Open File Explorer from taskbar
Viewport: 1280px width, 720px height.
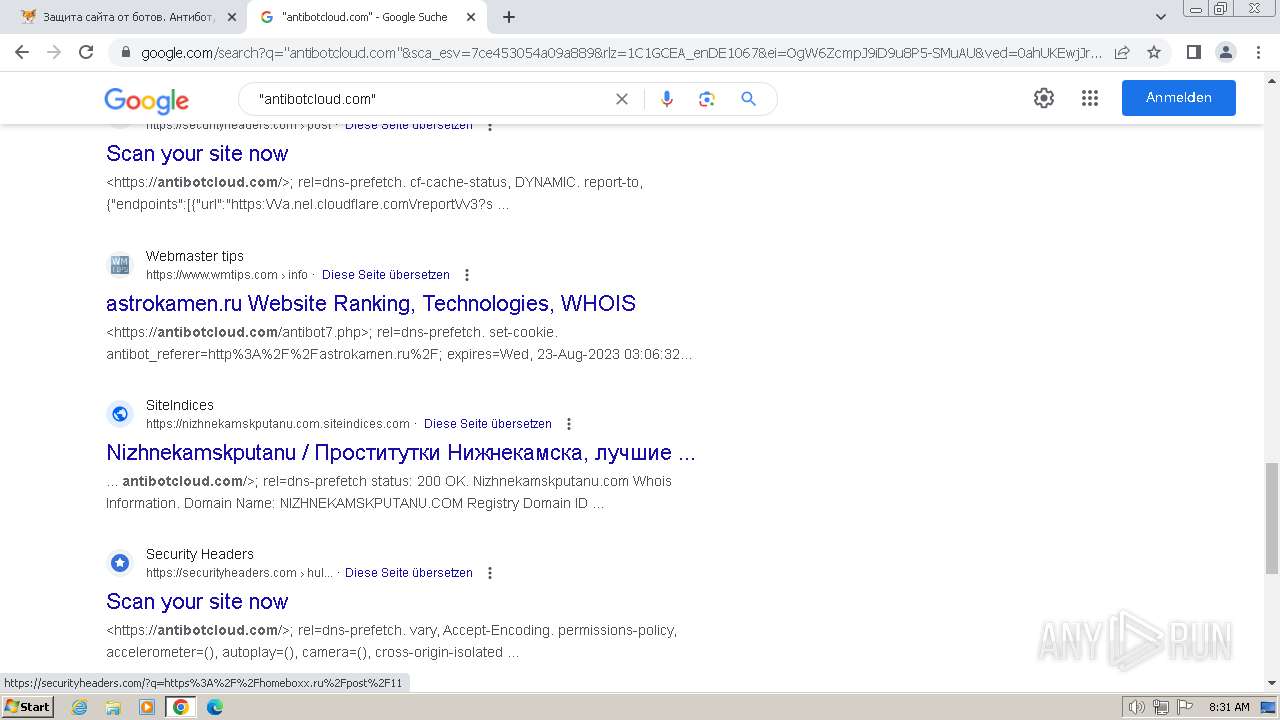tap(113, 707)
